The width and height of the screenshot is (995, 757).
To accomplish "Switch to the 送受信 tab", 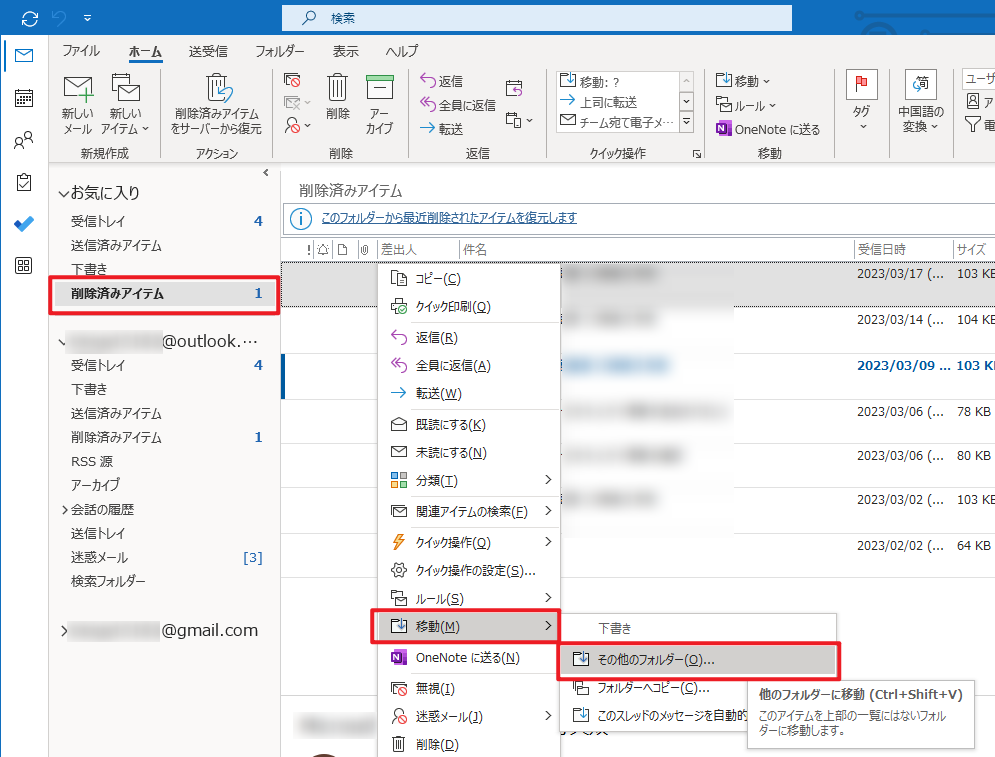I will click(x=208, y=51).
